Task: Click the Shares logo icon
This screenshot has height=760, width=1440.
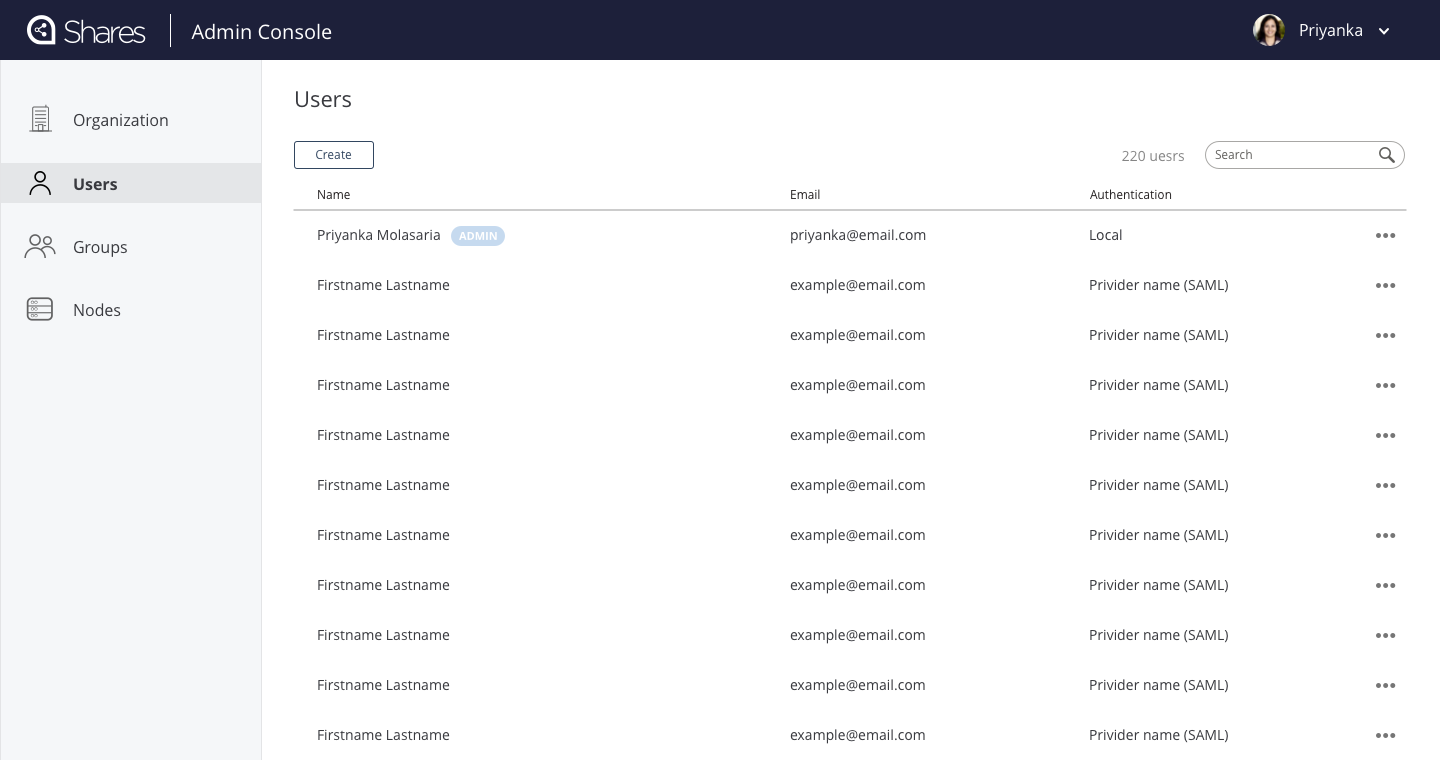Action: point(42,29)
